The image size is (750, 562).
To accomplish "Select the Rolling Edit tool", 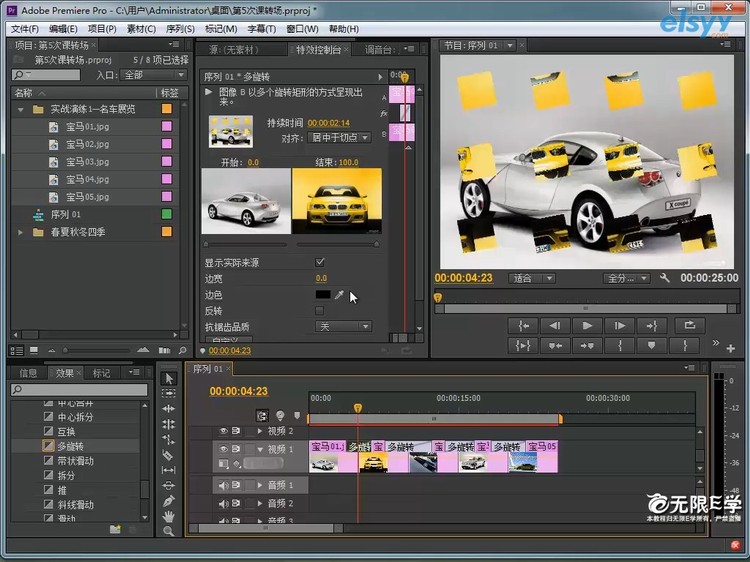I will (168, 424).
